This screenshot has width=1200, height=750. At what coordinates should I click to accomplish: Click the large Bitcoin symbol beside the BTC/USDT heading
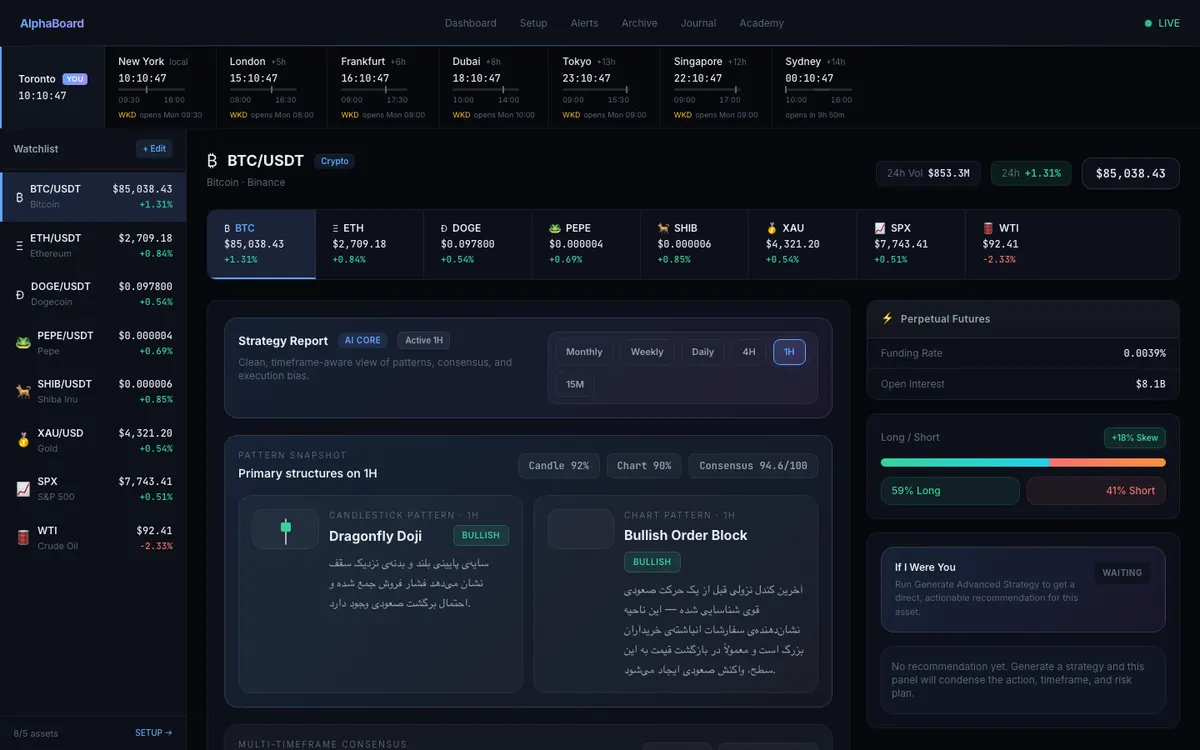tap(212, 161)
